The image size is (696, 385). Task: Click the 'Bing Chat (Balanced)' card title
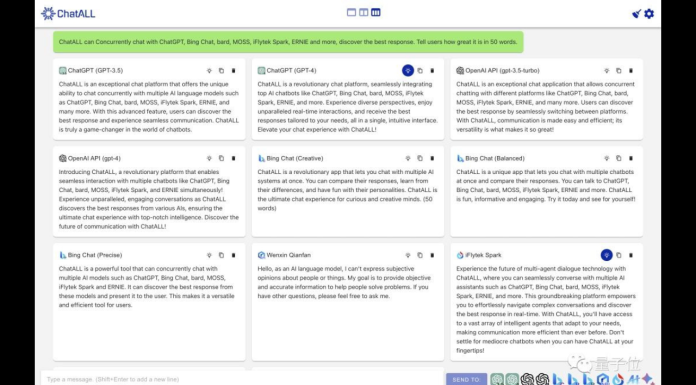[x=495, y=158]
